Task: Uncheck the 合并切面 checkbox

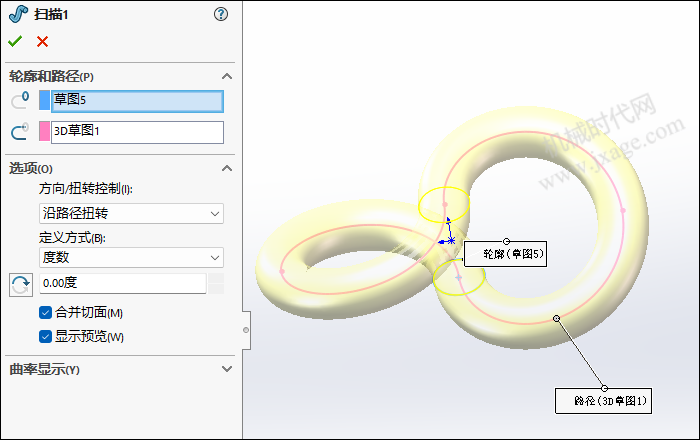Action: coord(46,312)
